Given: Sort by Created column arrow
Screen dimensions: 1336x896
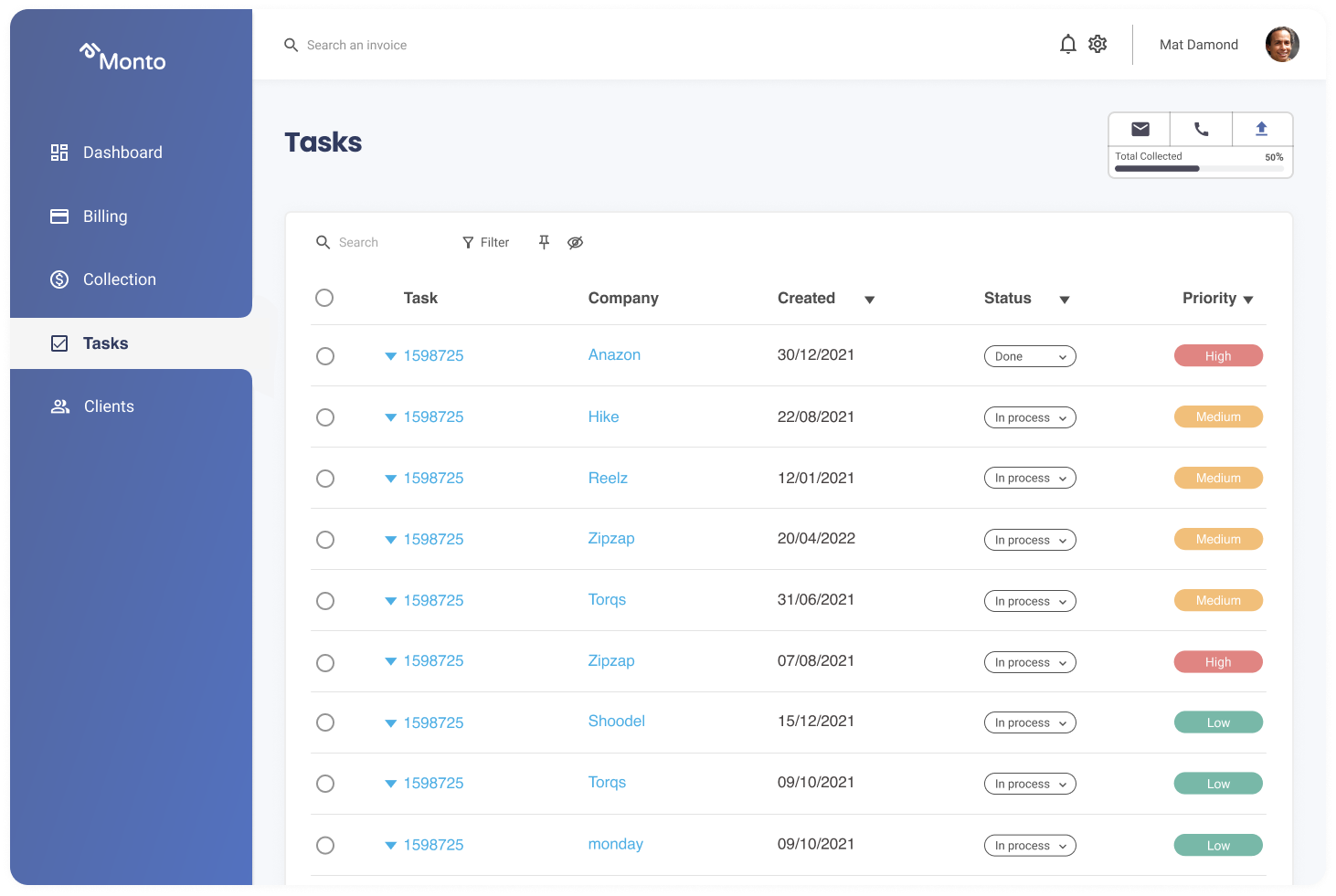Looking at the screenshot, I should (x=870, y=300).
